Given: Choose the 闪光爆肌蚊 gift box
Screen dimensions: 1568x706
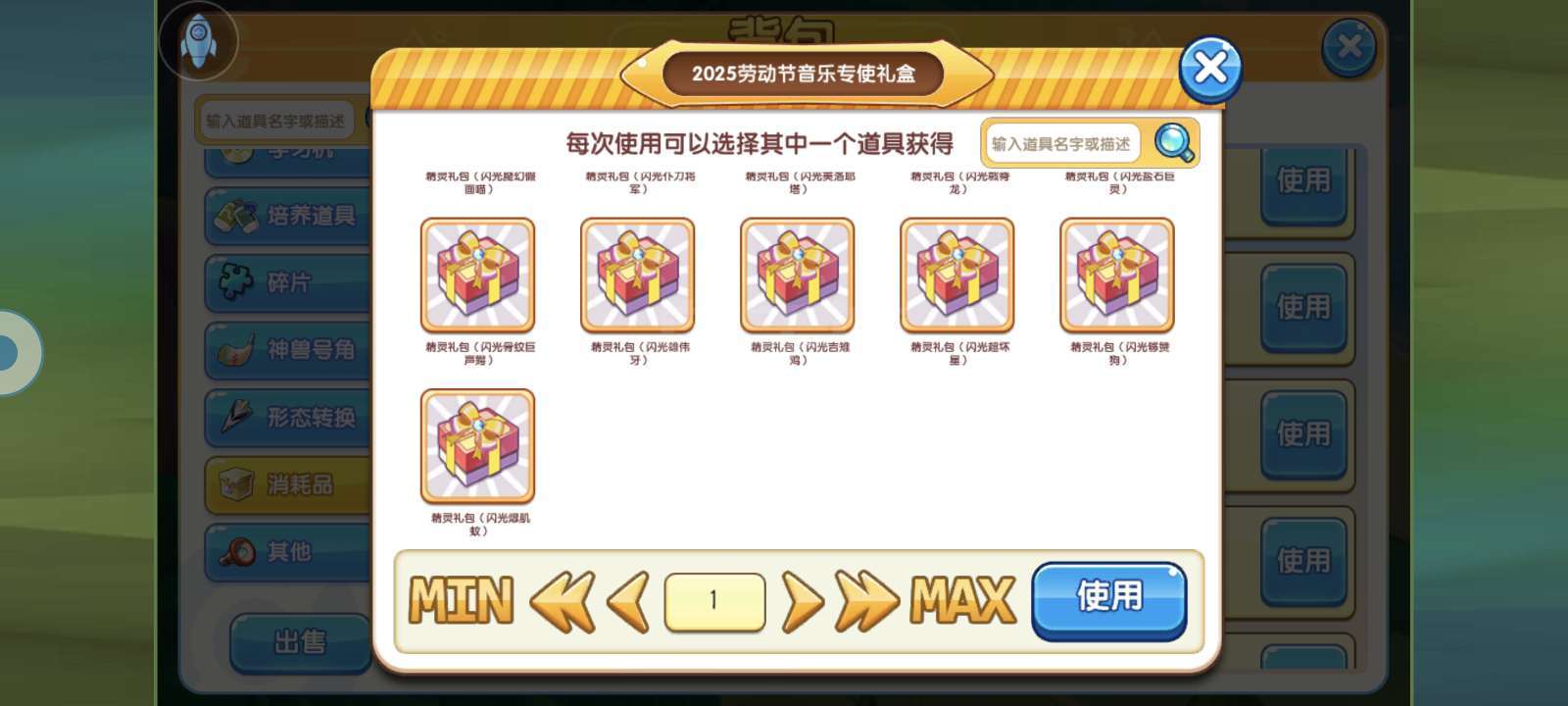Looking at the screenshot, I should [x=477, y=446].
